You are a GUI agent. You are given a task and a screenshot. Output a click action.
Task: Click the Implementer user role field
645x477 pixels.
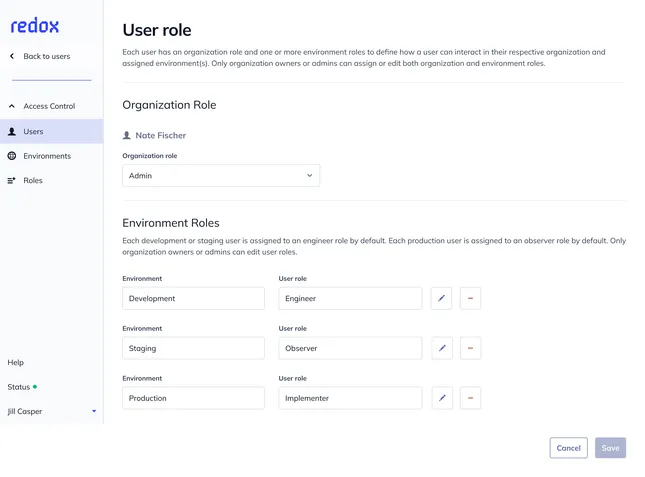[350, 398]
